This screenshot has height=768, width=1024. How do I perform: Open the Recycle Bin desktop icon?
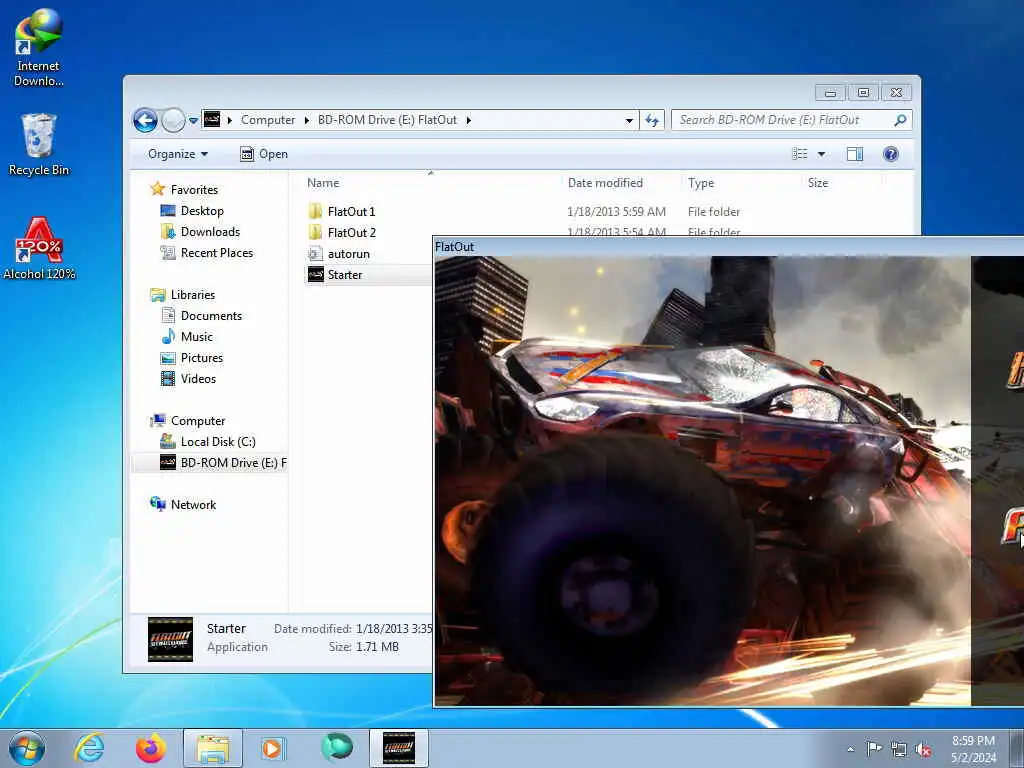(x=39, y=144)
